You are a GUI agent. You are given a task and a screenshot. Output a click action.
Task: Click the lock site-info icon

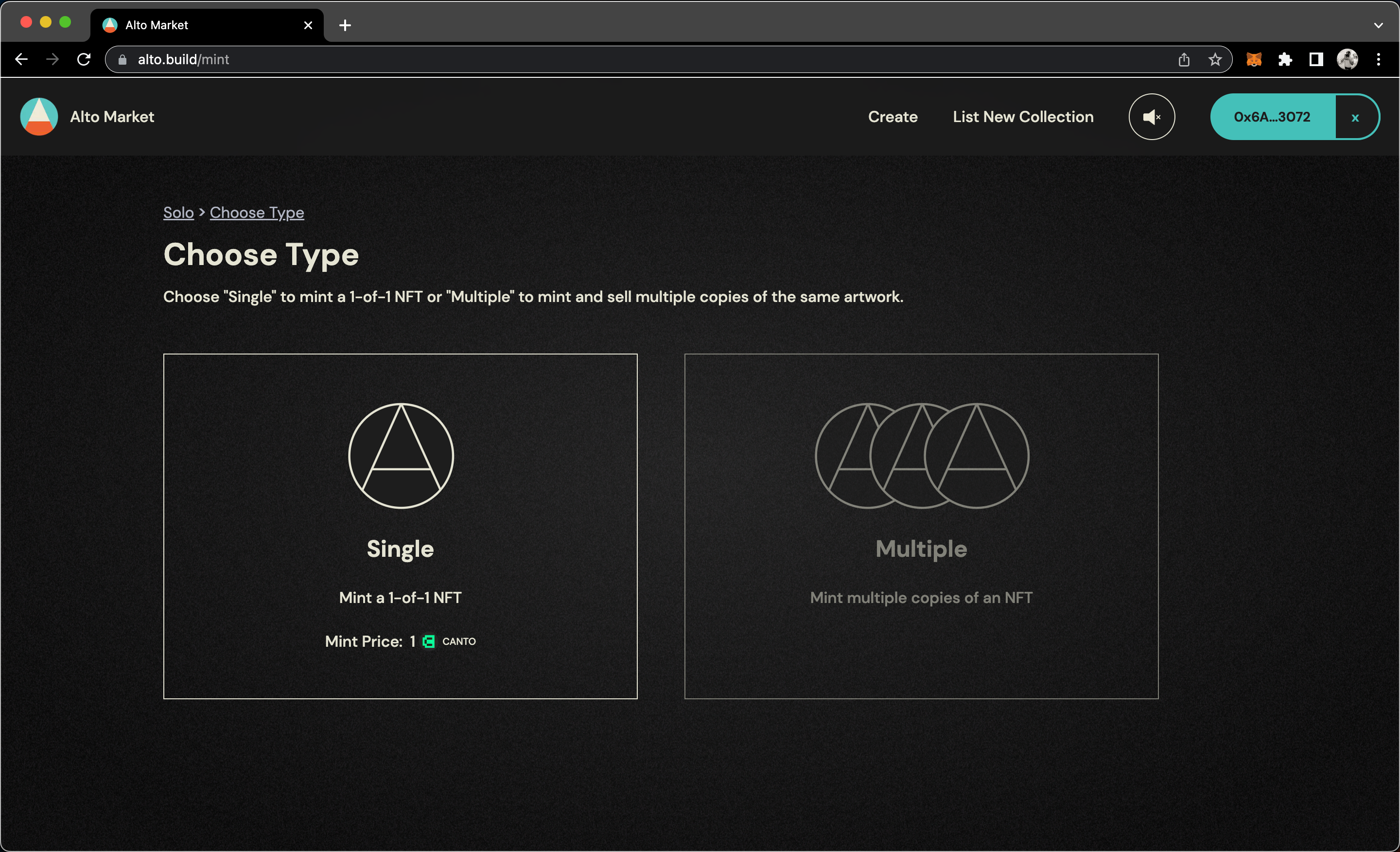[122, 59]
